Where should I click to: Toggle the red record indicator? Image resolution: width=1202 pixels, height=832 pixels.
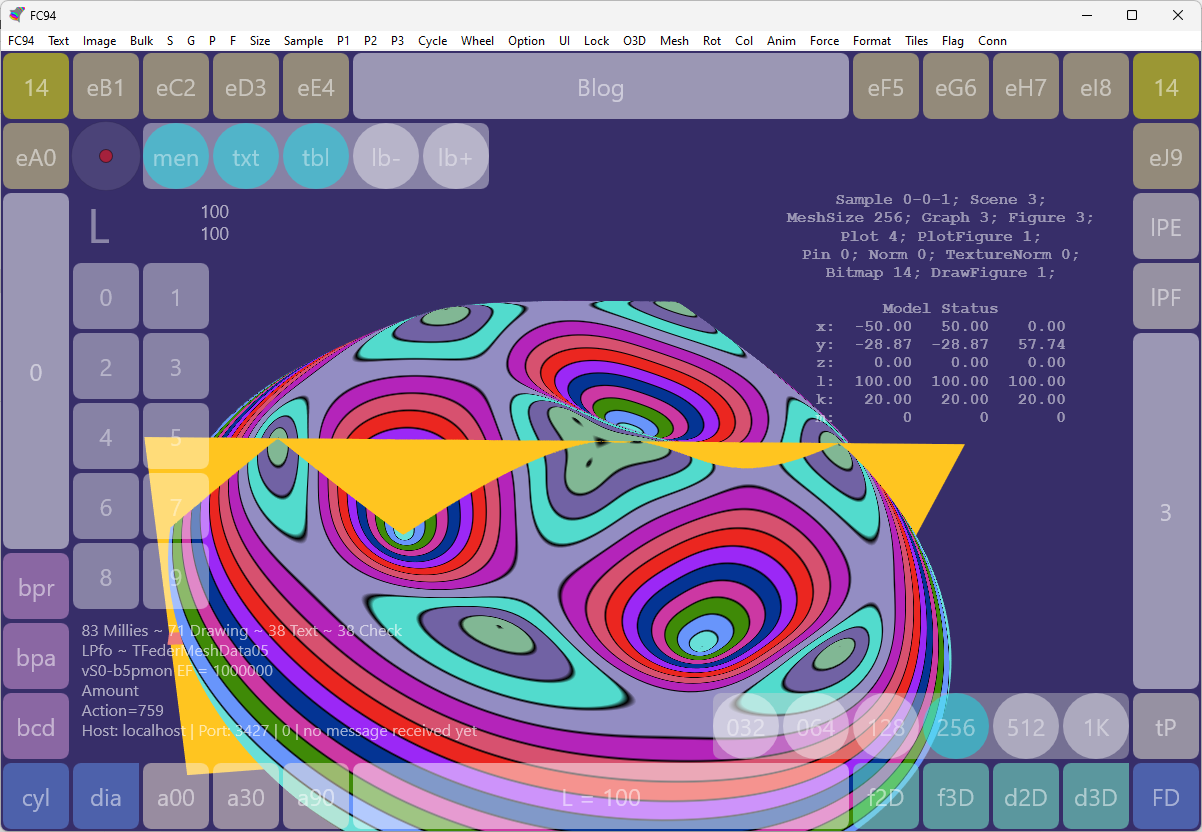(106, 157)
